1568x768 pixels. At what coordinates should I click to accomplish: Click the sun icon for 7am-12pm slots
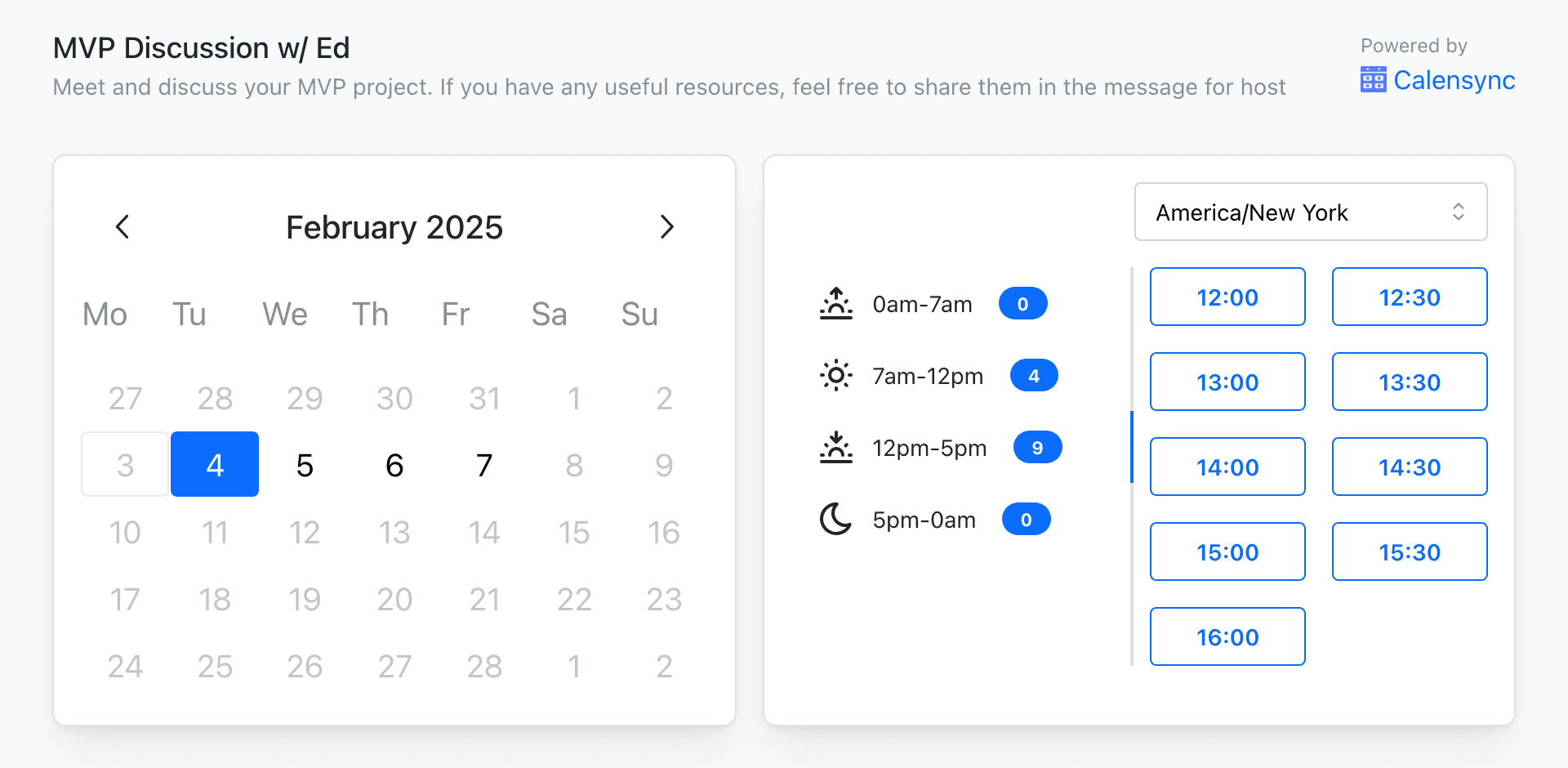(x=835, y=375)
